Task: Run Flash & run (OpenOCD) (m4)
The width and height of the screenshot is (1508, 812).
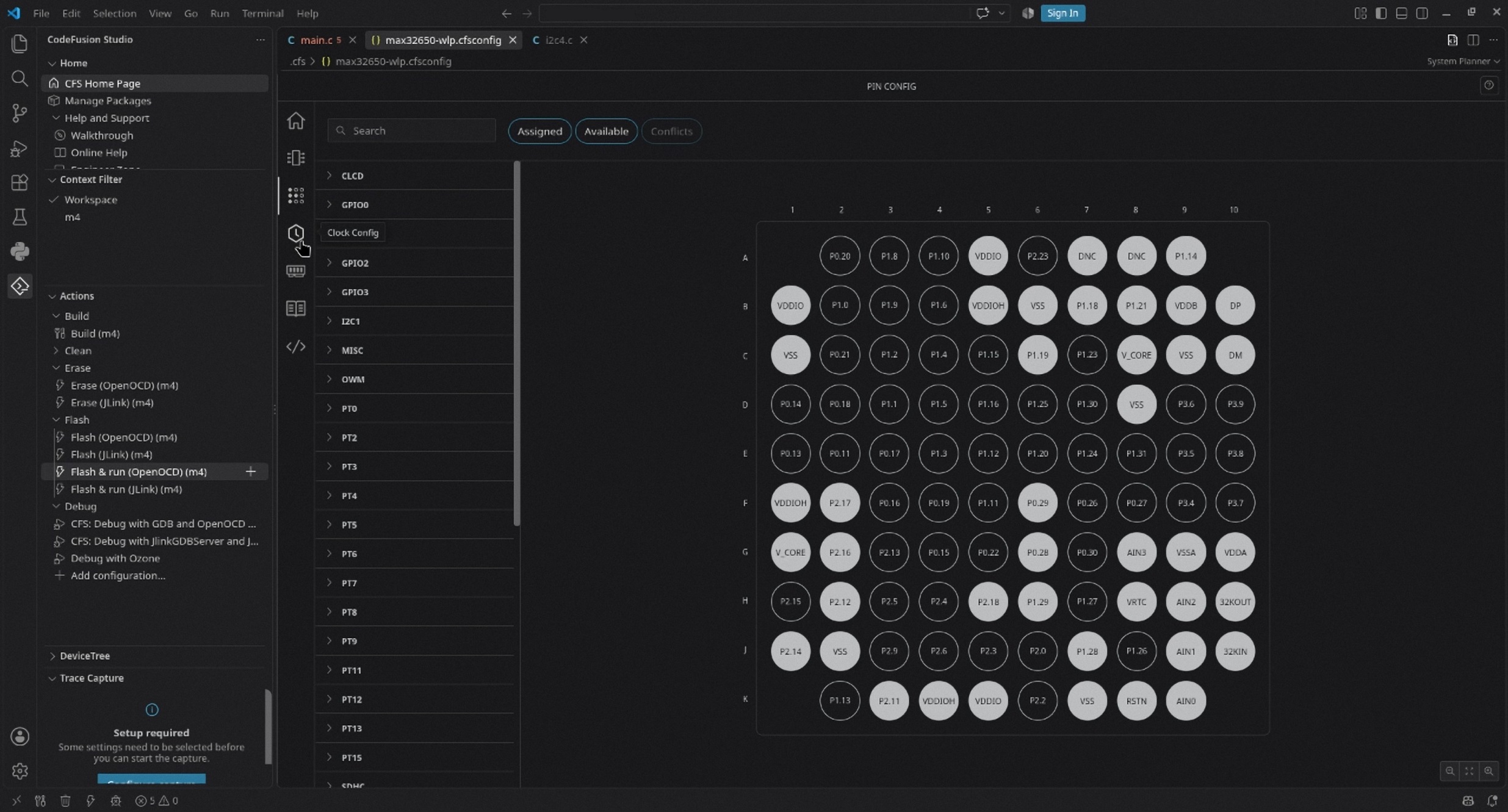Action: click(x=139, y=472)
